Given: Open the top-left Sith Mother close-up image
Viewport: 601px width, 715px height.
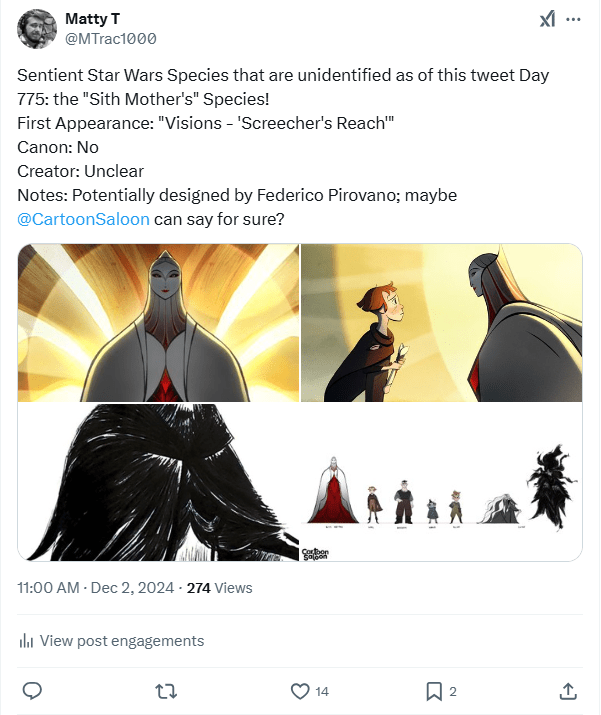Looking at the screenshot, I should click(159, 323).
